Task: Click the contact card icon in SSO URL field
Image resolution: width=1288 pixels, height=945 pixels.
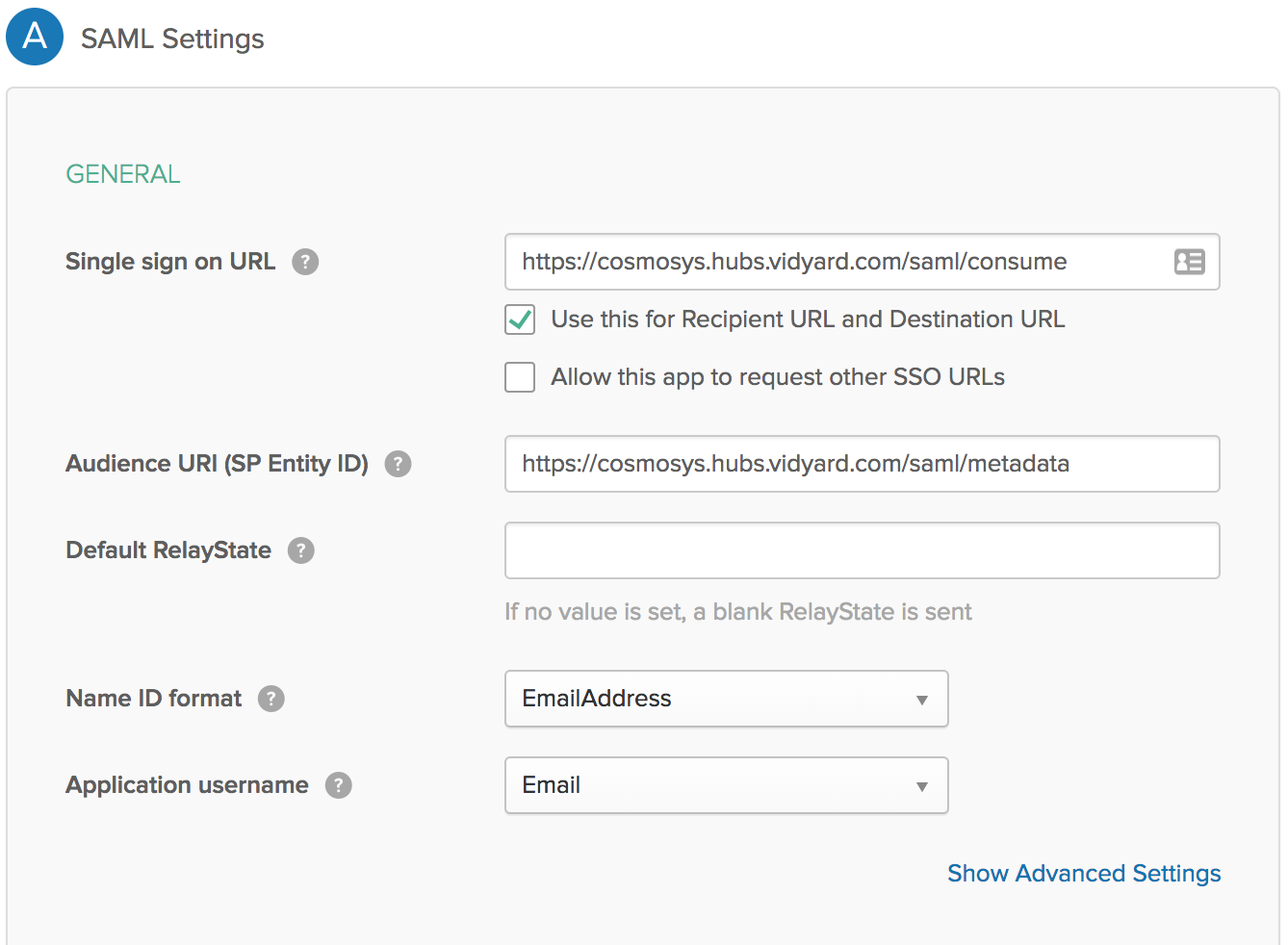Action: click(1189, 262)
